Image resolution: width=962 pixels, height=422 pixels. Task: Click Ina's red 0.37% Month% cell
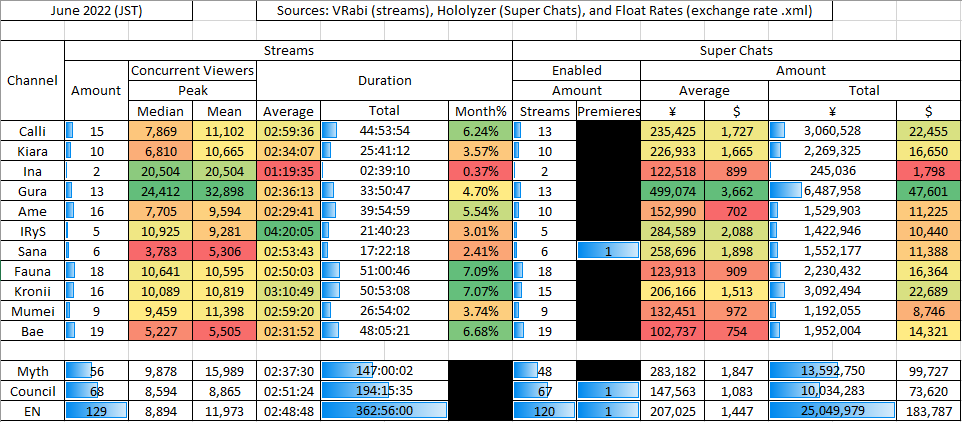pos(480,169)
